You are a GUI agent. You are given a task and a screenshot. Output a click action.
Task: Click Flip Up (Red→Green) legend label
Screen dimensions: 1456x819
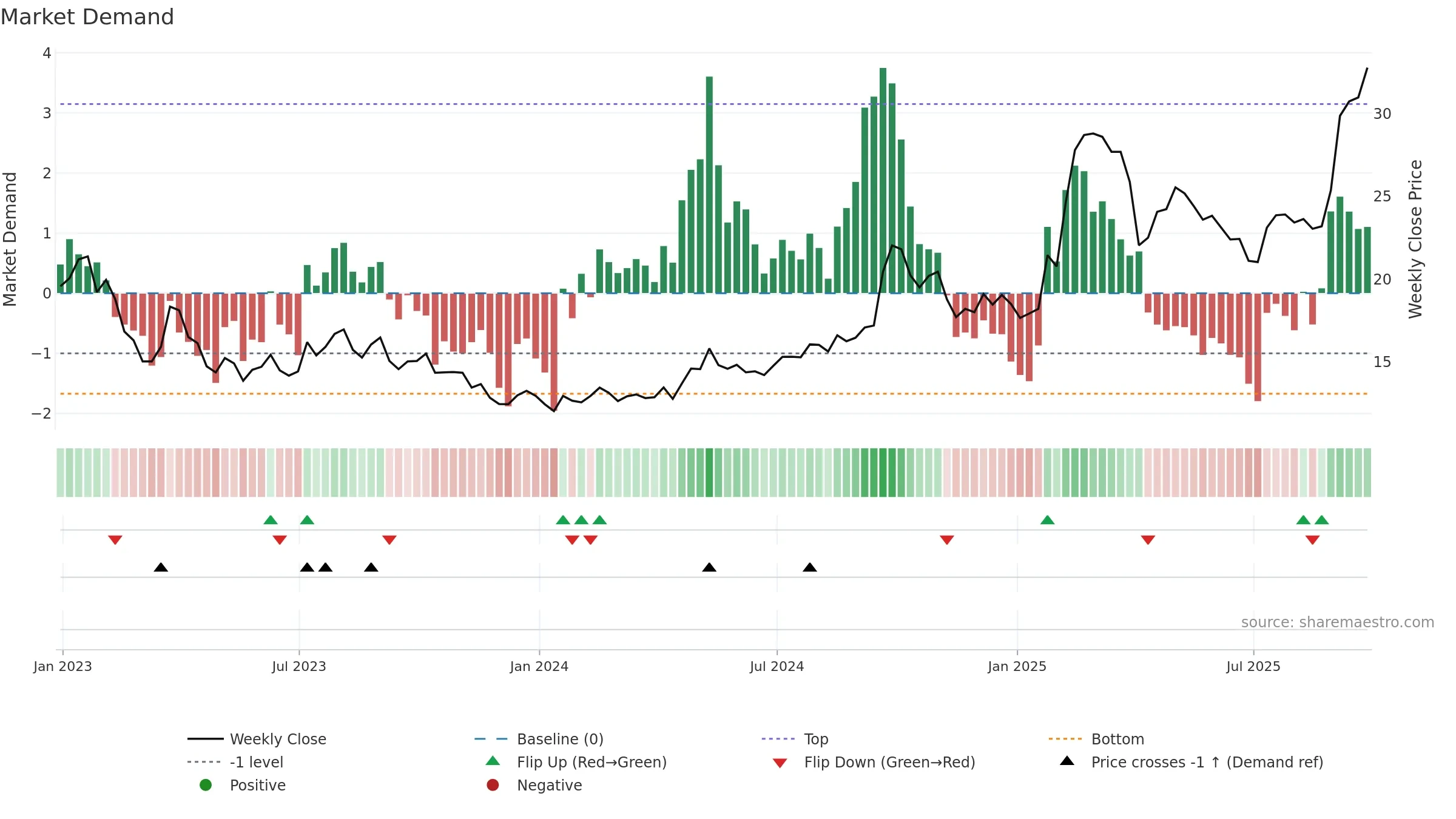click(591, 762)
